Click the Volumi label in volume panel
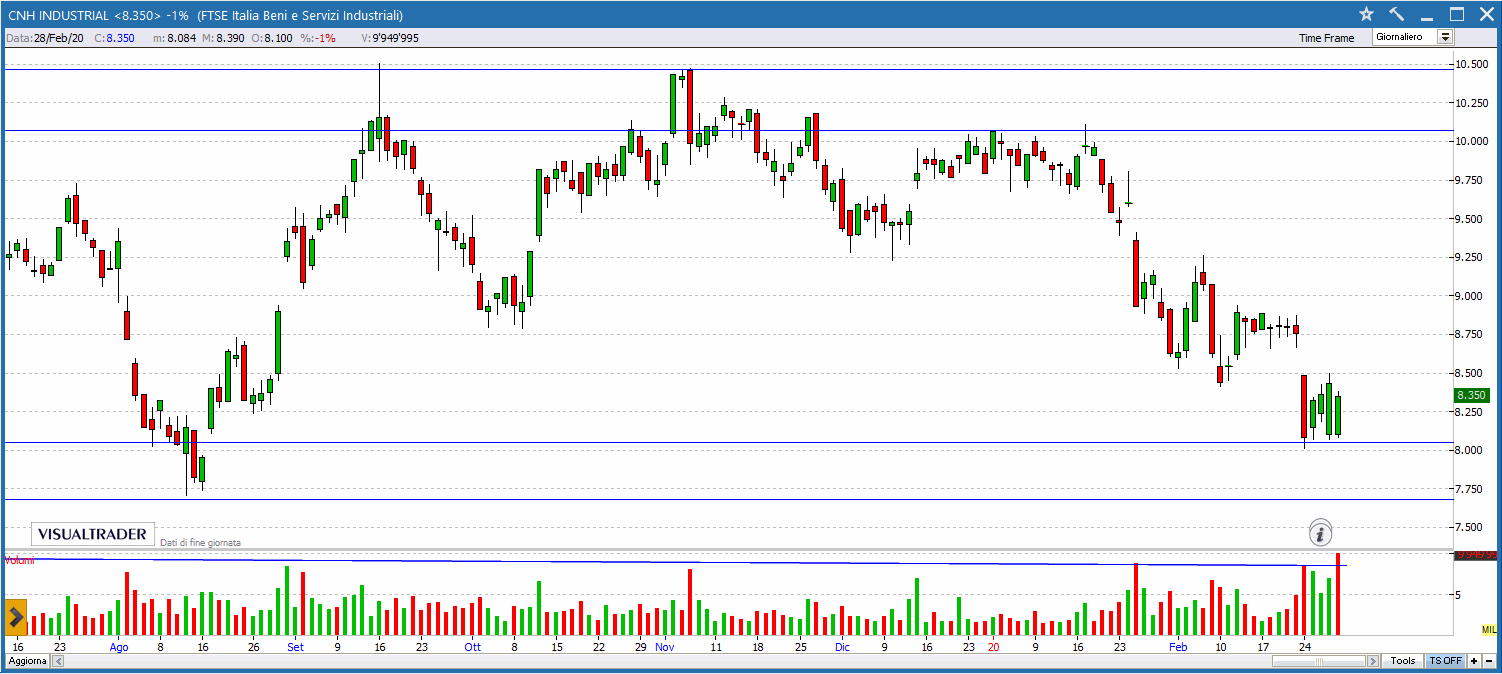This screenshot has width=1502, height=674. click(19, 560)
